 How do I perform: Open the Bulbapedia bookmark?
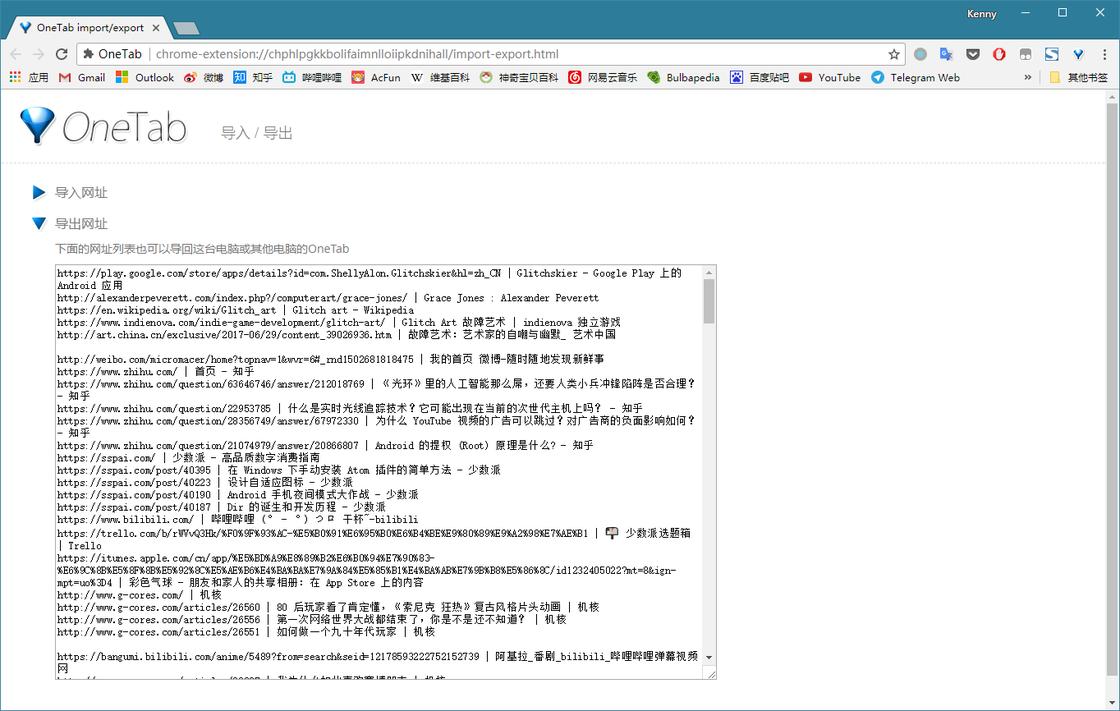684,77
